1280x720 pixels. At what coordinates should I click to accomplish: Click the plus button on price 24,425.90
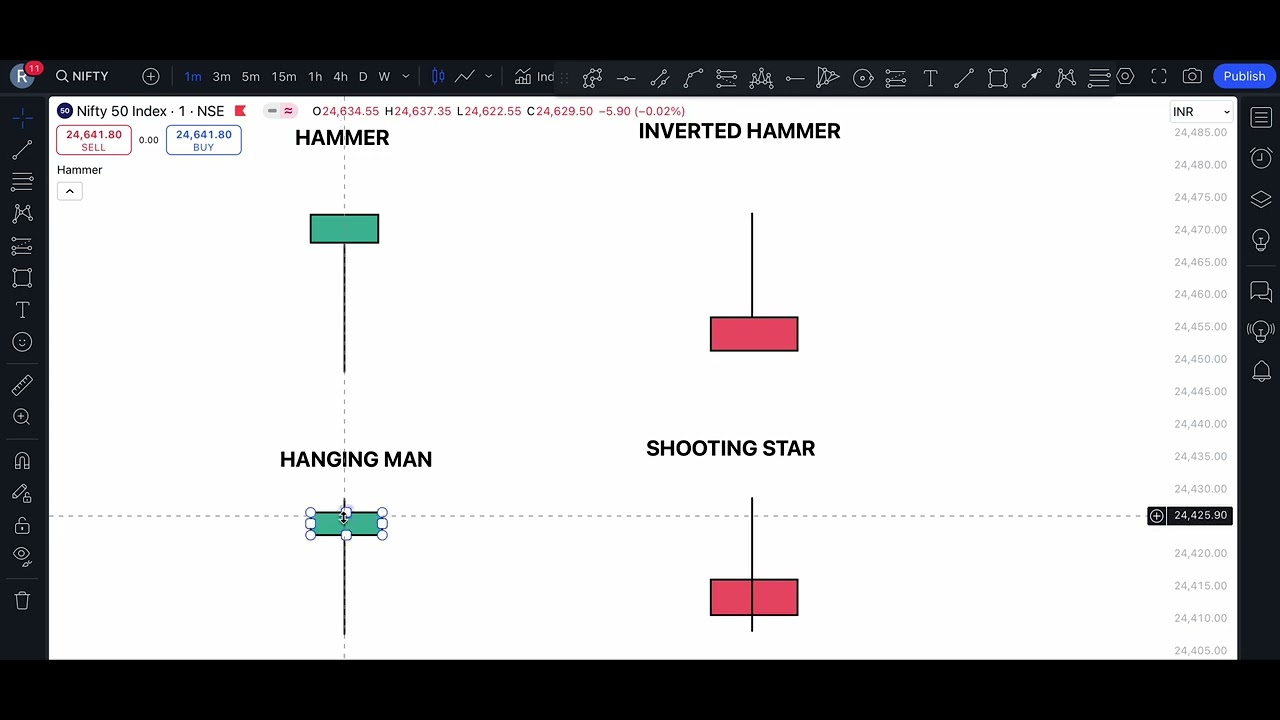coord(1156,516)
